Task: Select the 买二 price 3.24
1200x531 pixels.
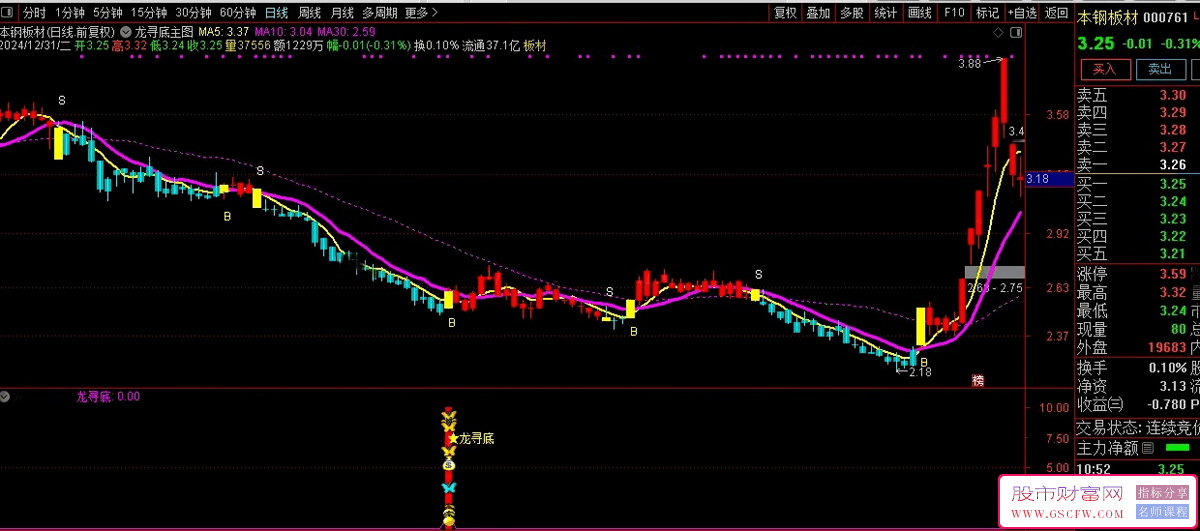Action: tap(1172, 201)
